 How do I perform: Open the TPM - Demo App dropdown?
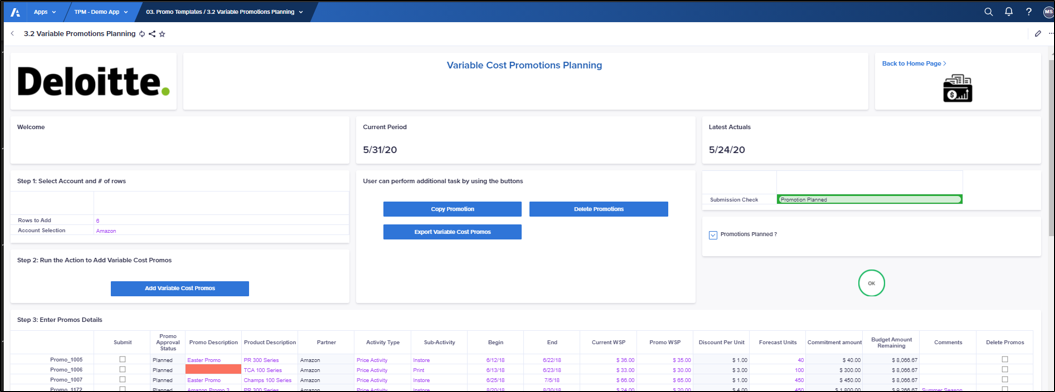[101, 11]
